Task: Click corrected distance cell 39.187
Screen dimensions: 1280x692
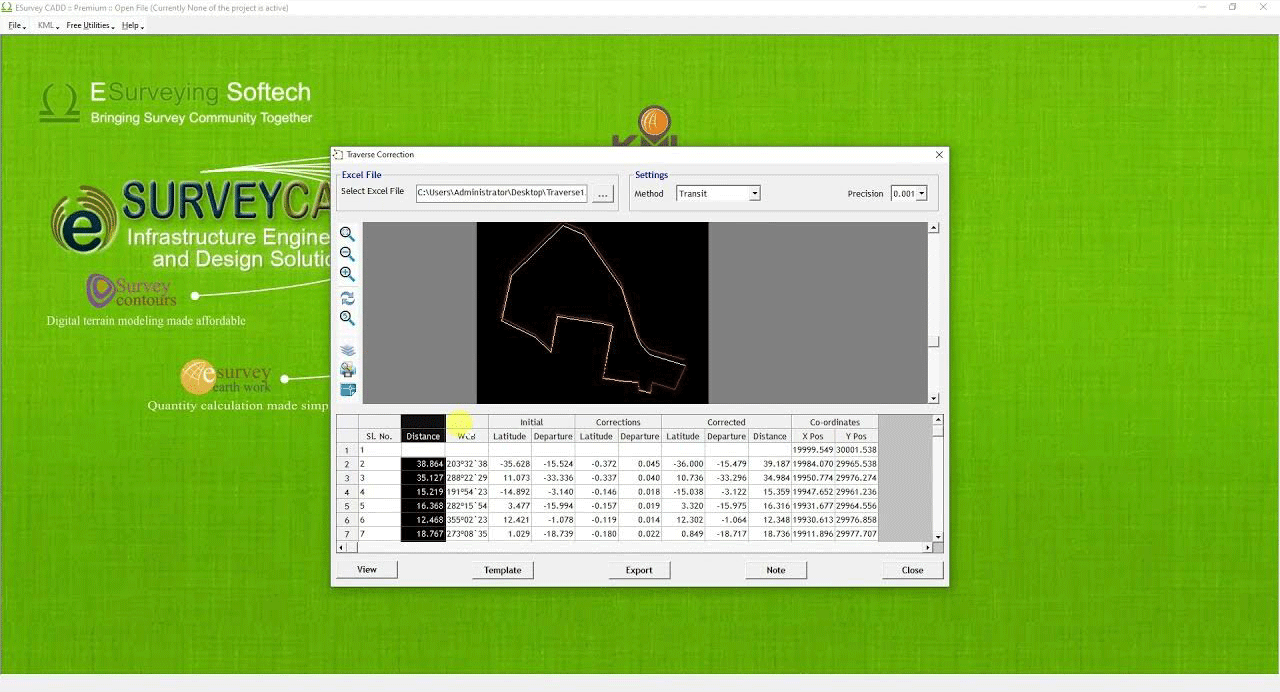Action: pos(770,464)
